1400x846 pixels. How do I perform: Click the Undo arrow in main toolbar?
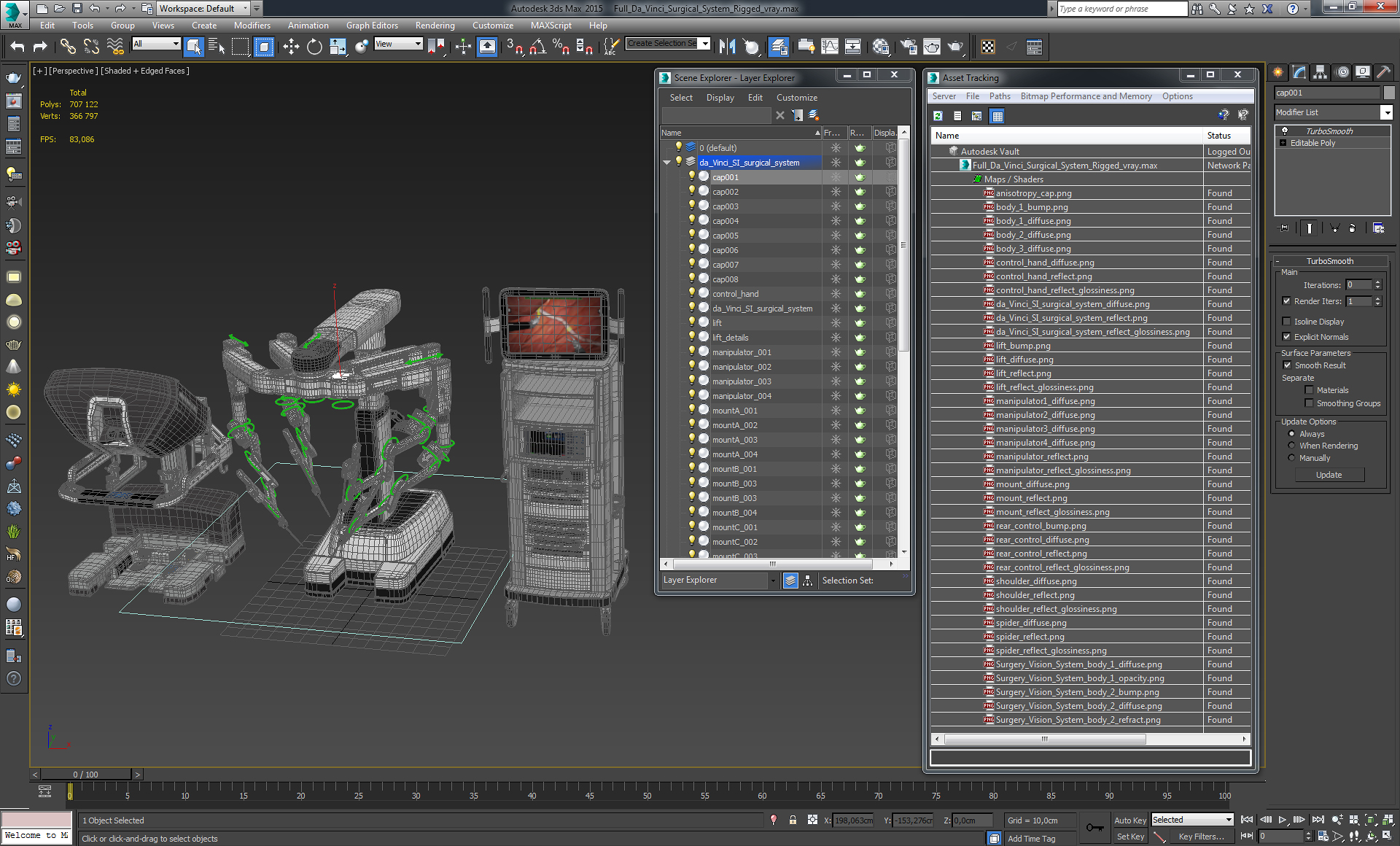pyautogui.click(x=17, y=47)
